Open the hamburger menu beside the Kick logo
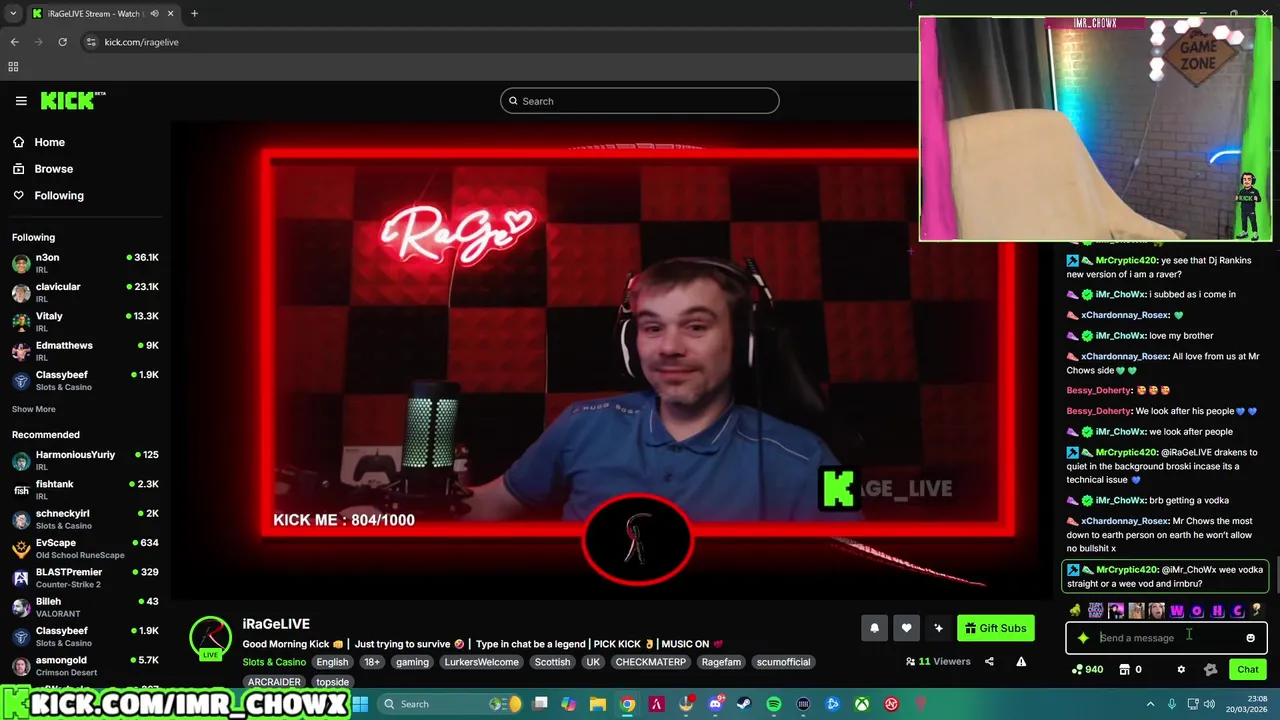Image resolution: width=1280 pixels, height=720 pixels. pos(21,101)
